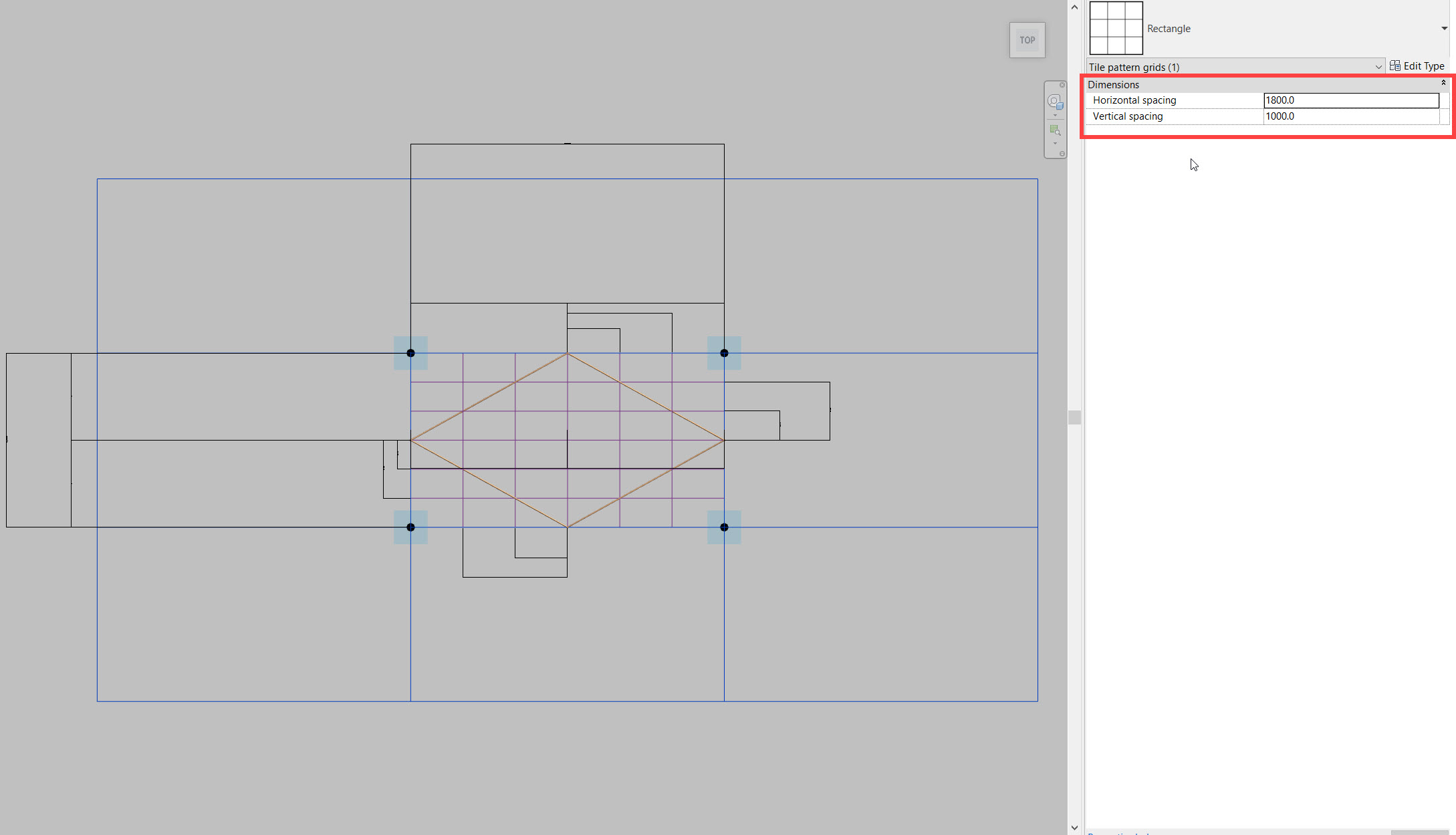Open the Tile pattern grids selector dropdown
The width and height of the screenshot is (1456, 835).
pyautogui.click(x=1379, y=67)
